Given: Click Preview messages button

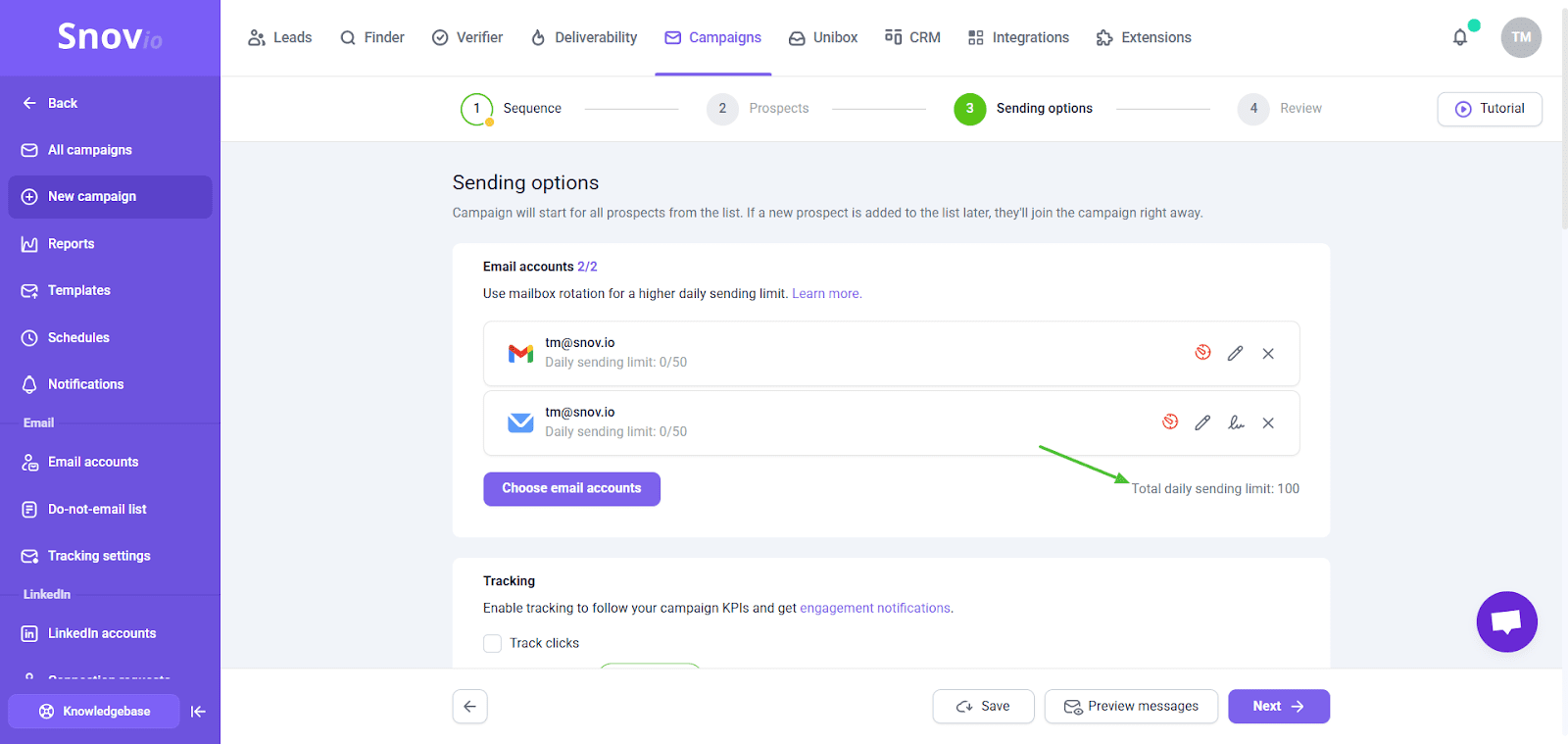Looking at the screenshot, I should [x=1131, y=707].
